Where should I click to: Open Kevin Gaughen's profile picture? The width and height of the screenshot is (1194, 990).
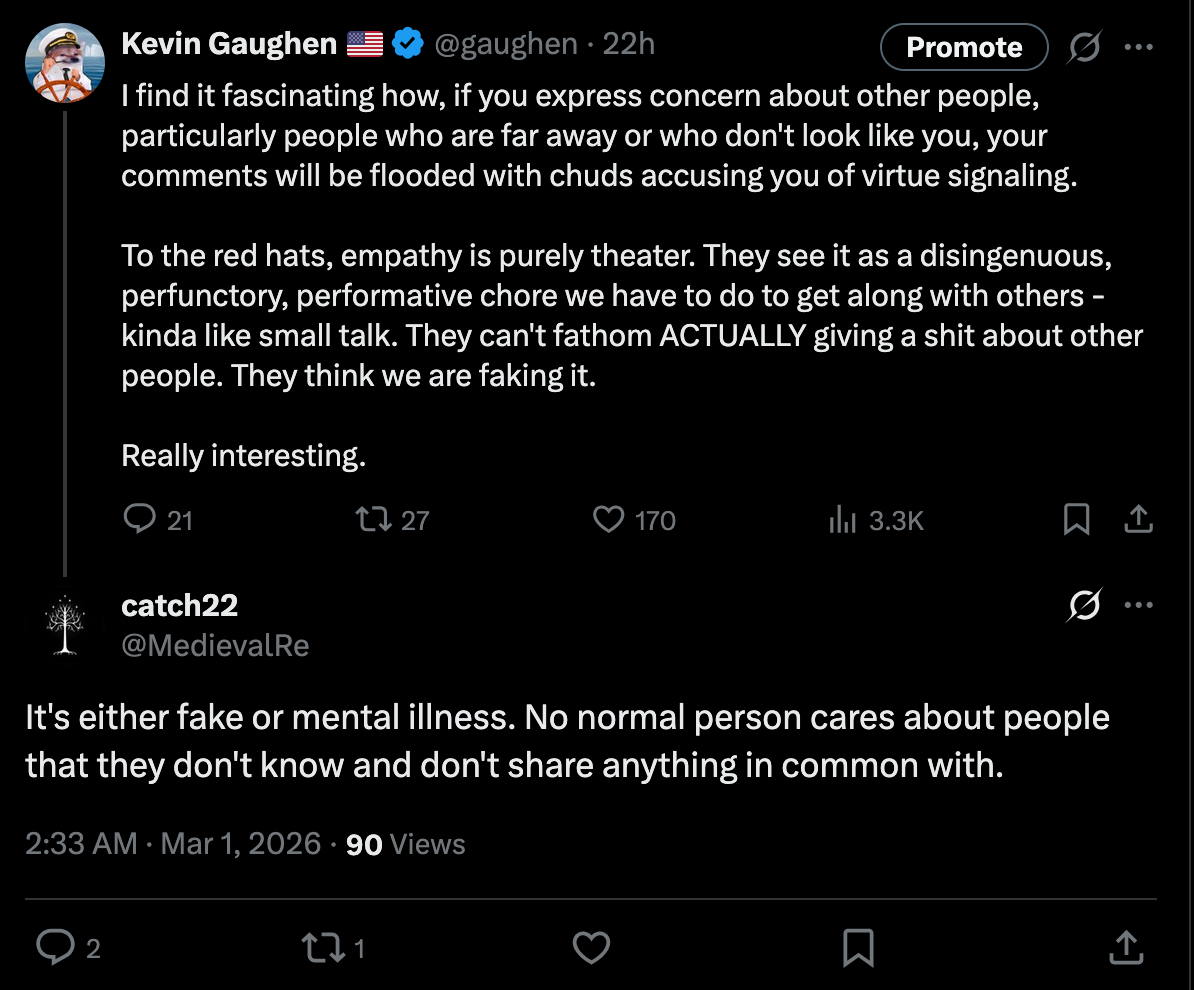(x=64, y=63)
